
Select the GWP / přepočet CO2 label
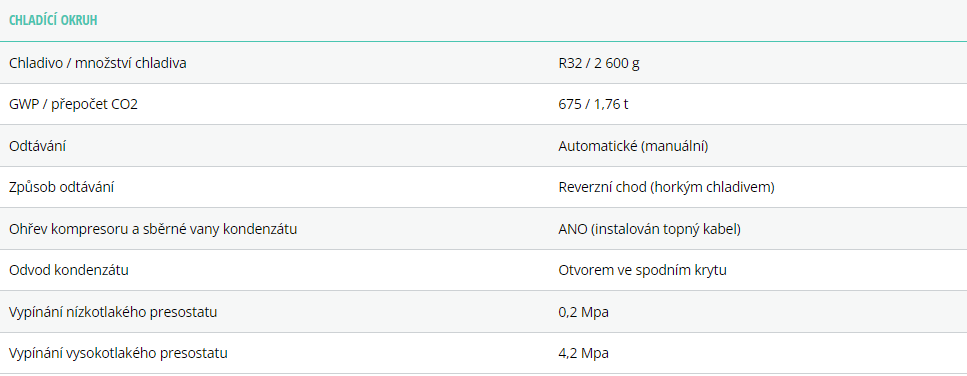click(x=73, y=104)
